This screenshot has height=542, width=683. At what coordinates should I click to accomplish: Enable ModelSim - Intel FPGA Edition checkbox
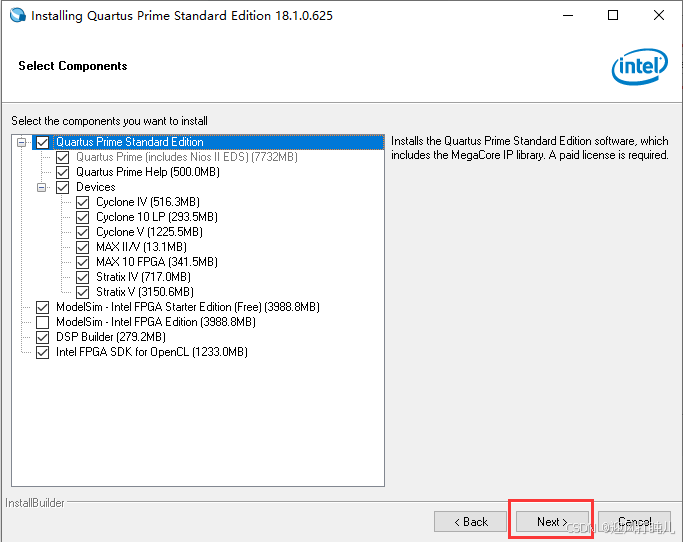42,322
